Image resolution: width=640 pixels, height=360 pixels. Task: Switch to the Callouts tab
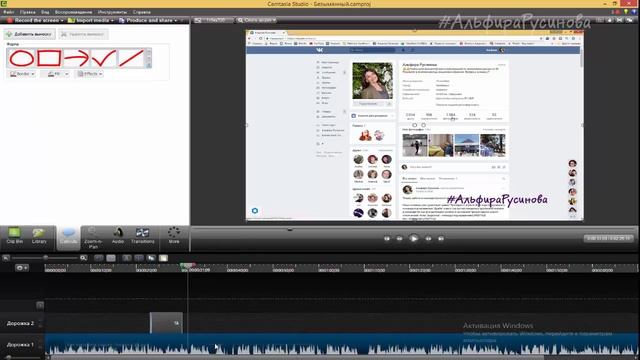[x=68, y=237]
